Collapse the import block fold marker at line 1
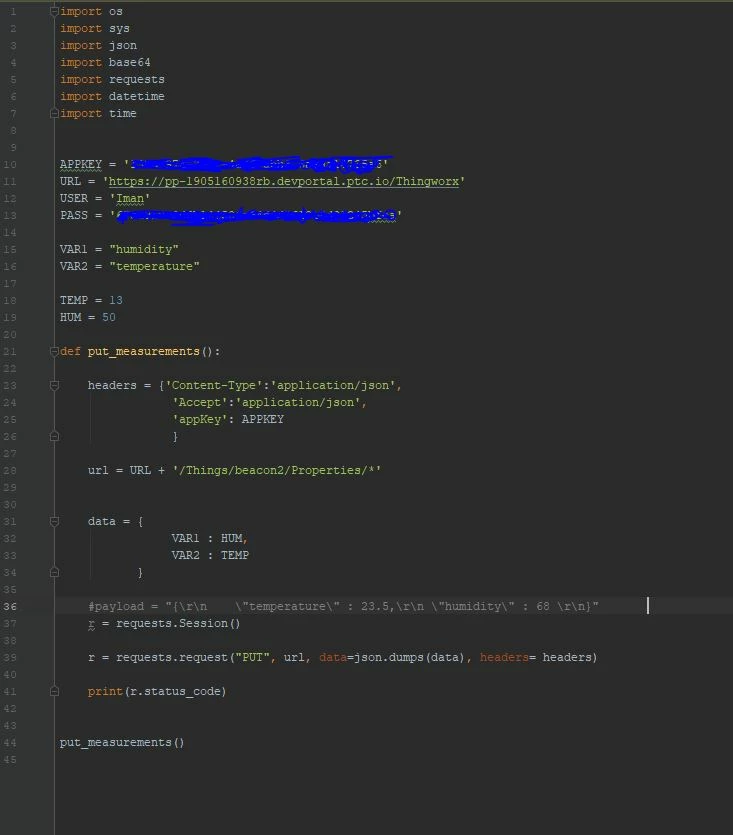 click(54, 11)
